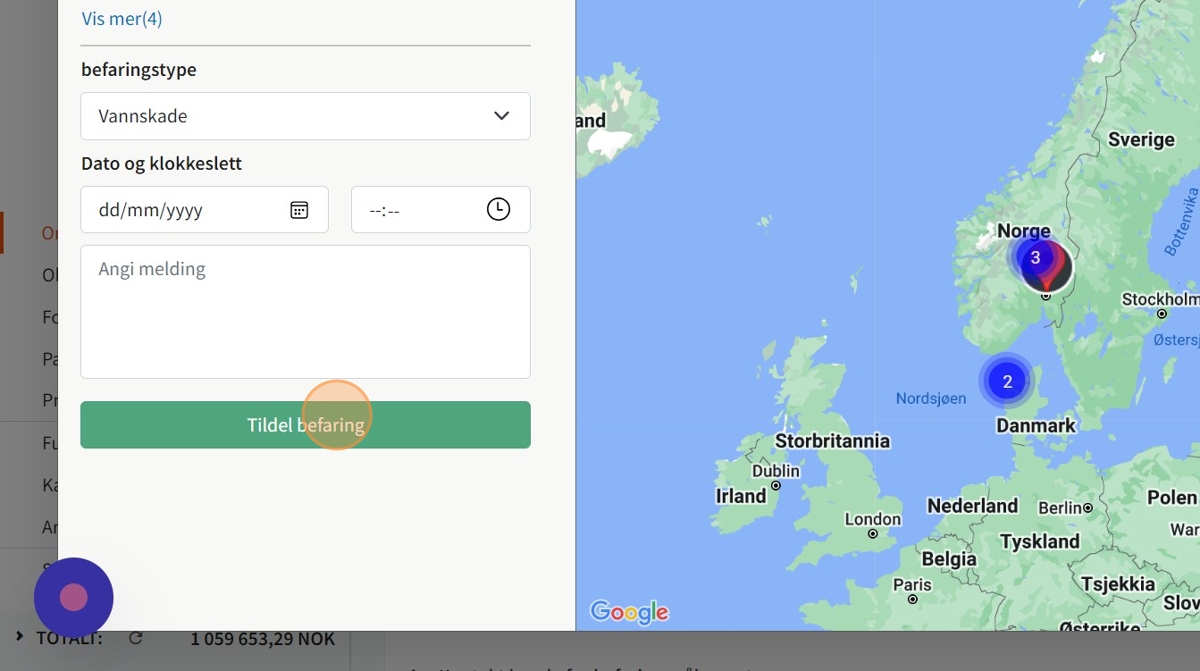Click the Berlin city marker on map
The image size is (1200, 671).
(1088, 508)
